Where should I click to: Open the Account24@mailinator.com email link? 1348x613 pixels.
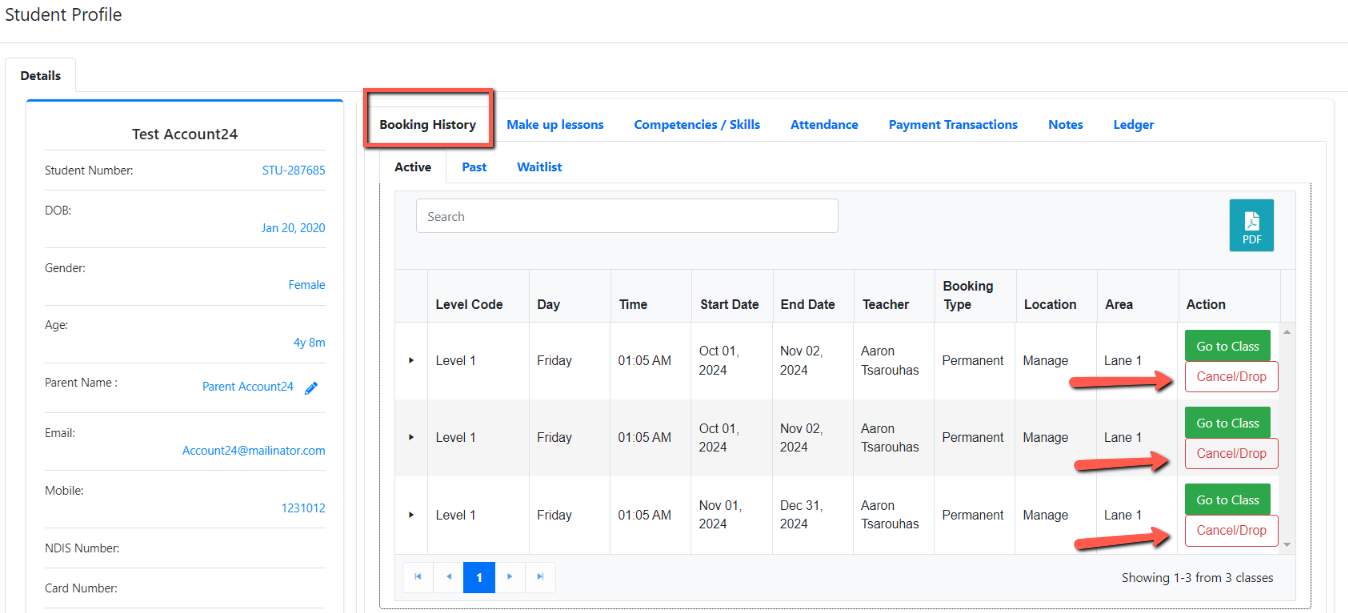[254, 451]
